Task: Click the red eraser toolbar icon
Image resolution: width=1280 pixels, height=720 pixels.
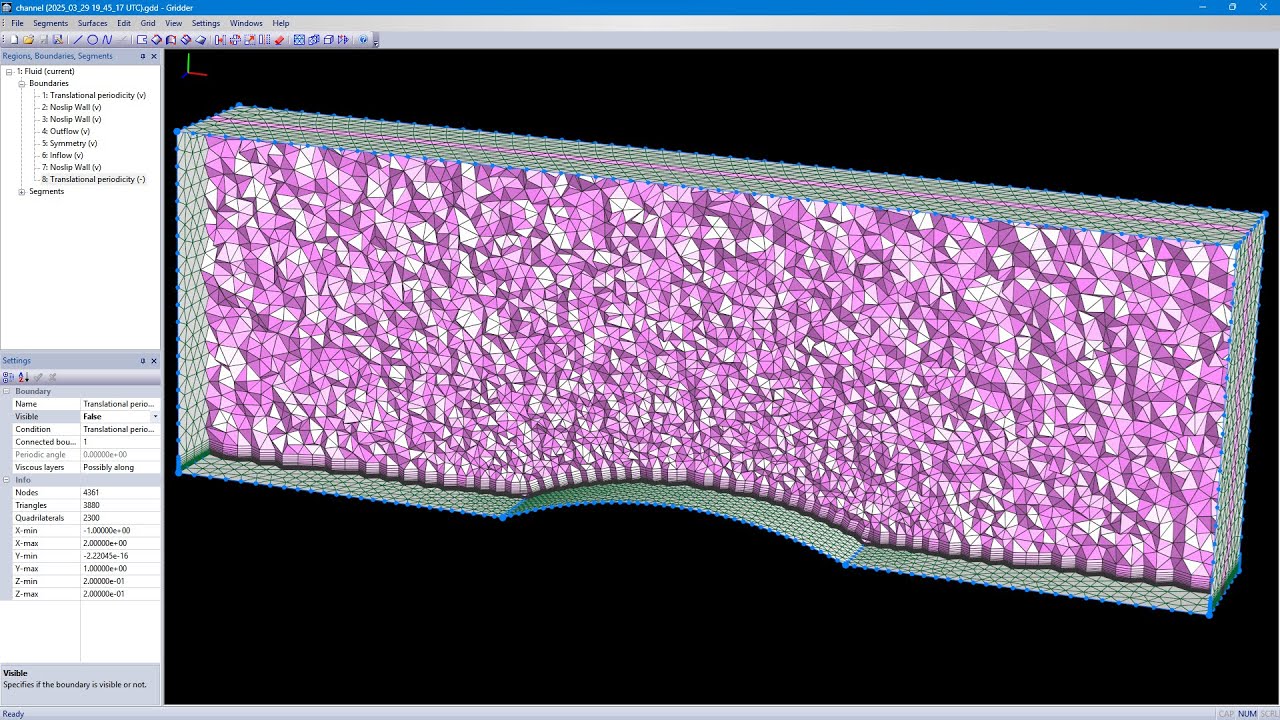Action: (x=279, y=40)
